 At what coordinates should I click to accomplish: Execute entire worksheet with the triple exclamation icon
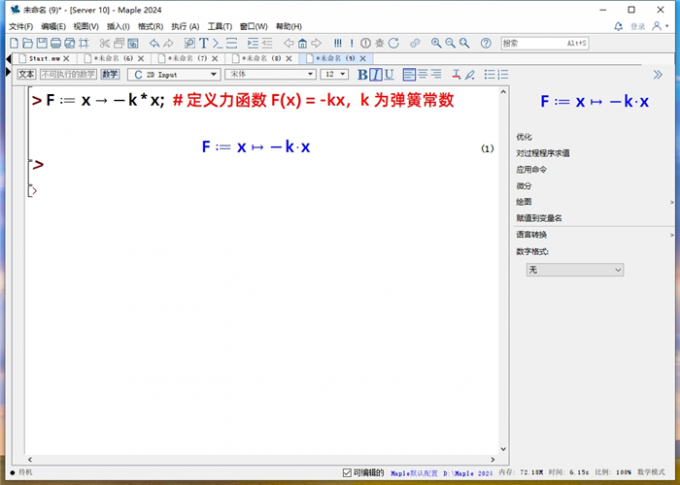click(x=338, y=43)
